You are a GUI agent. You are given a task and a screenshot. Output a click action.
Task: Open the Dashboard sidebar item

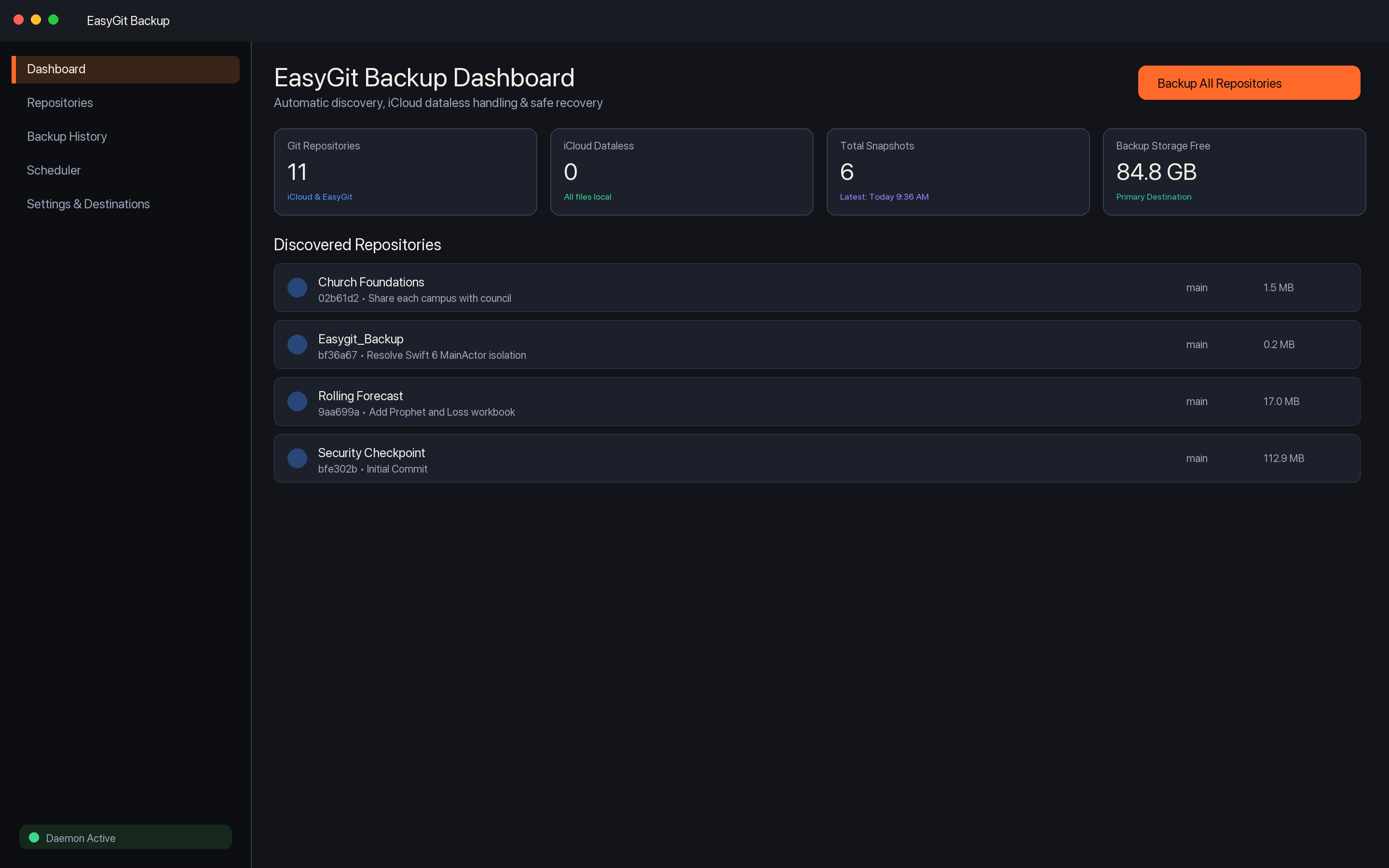(125, 69)
